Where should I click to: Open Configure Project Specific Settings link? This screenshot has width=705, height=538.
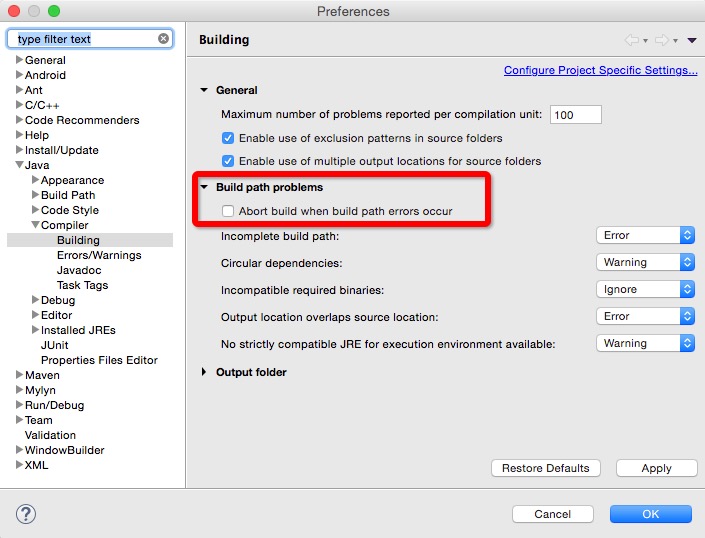pos(600,70)
